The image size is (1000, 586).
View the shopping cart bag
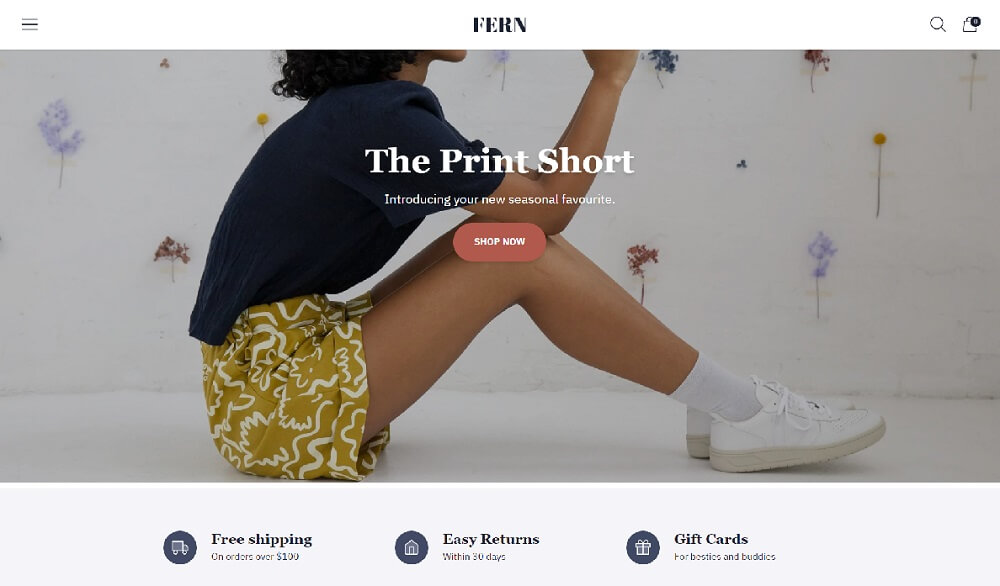pos(969,26)
